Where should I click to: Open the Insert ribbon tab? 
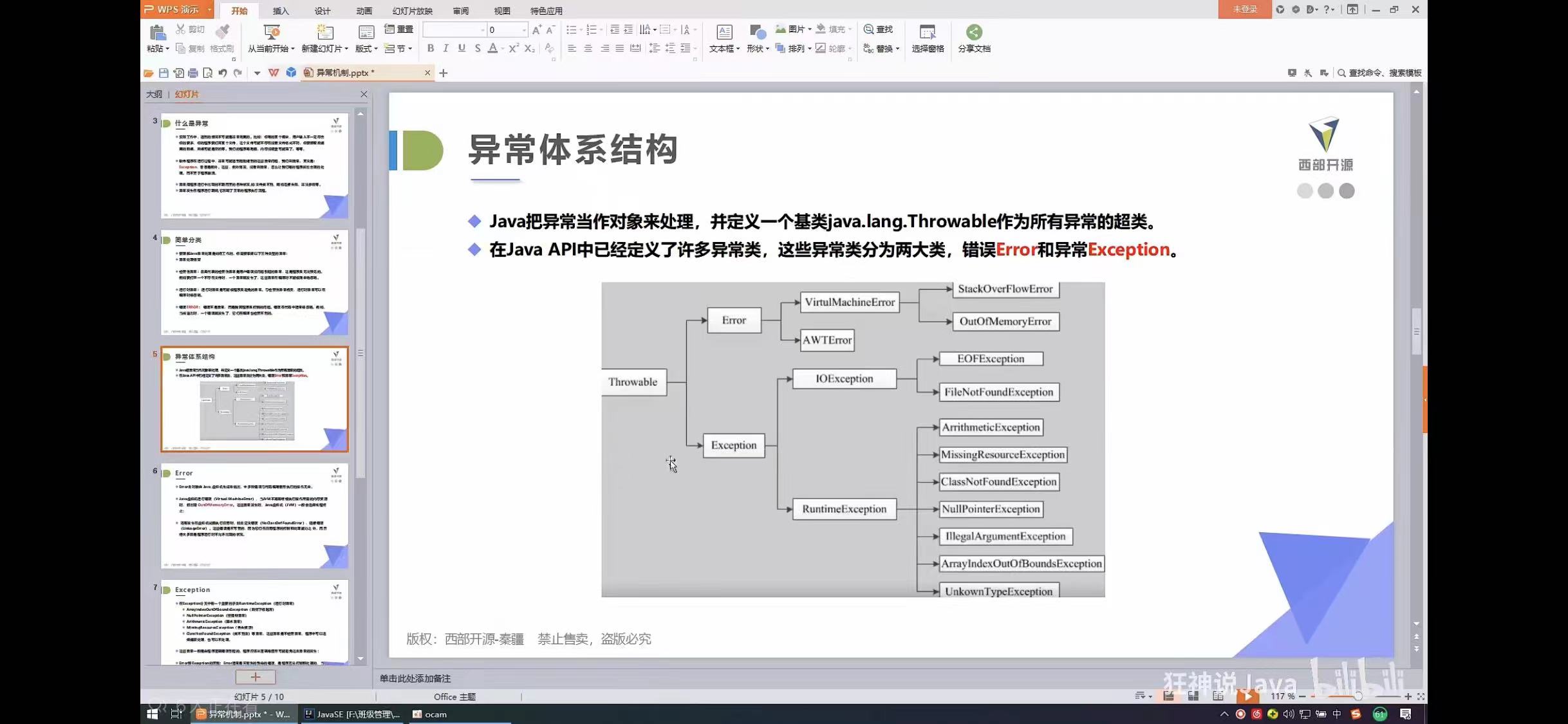click(x=281, y=11)
